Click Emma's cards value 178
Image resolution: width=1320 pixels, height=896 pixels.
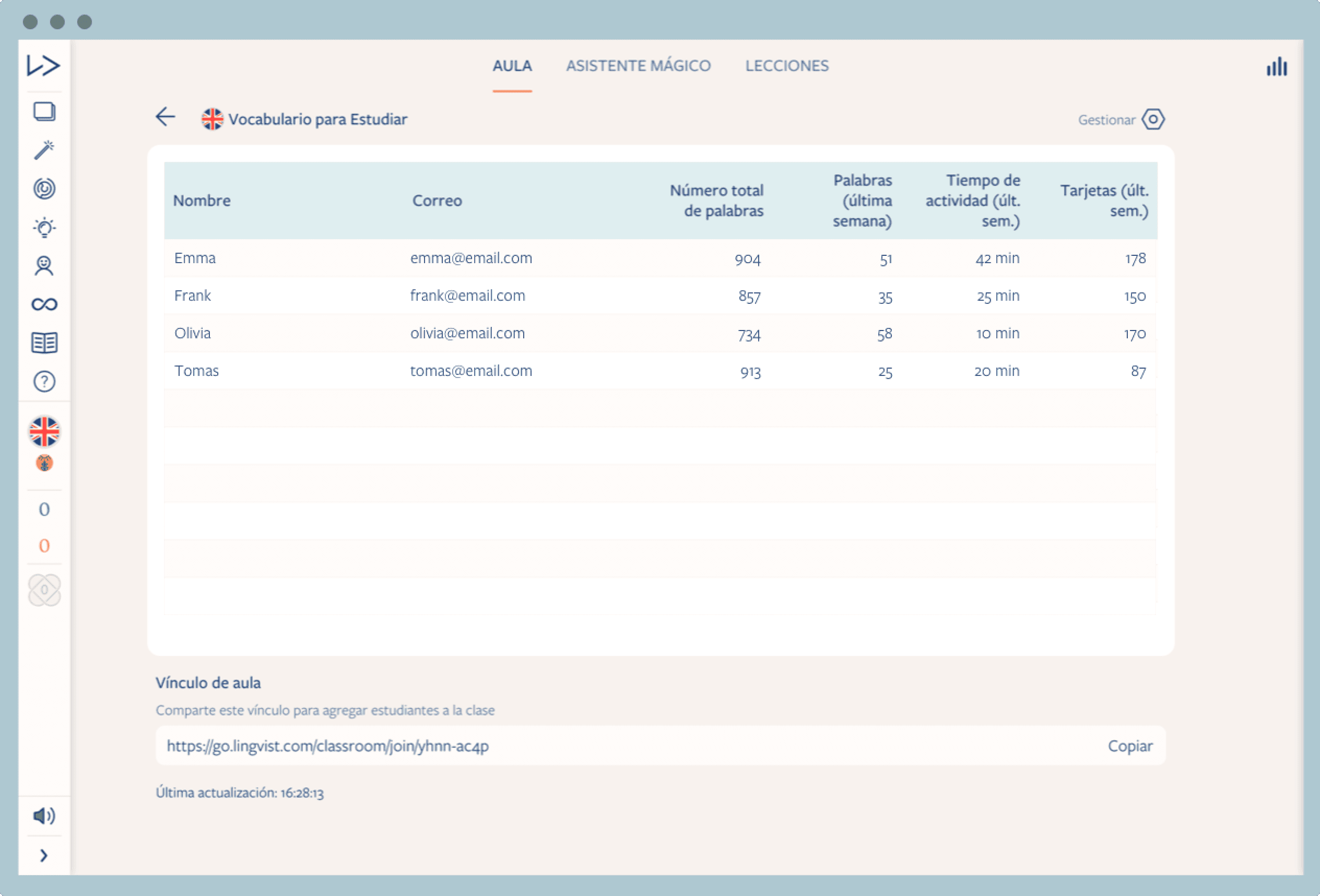point(1136,260)
